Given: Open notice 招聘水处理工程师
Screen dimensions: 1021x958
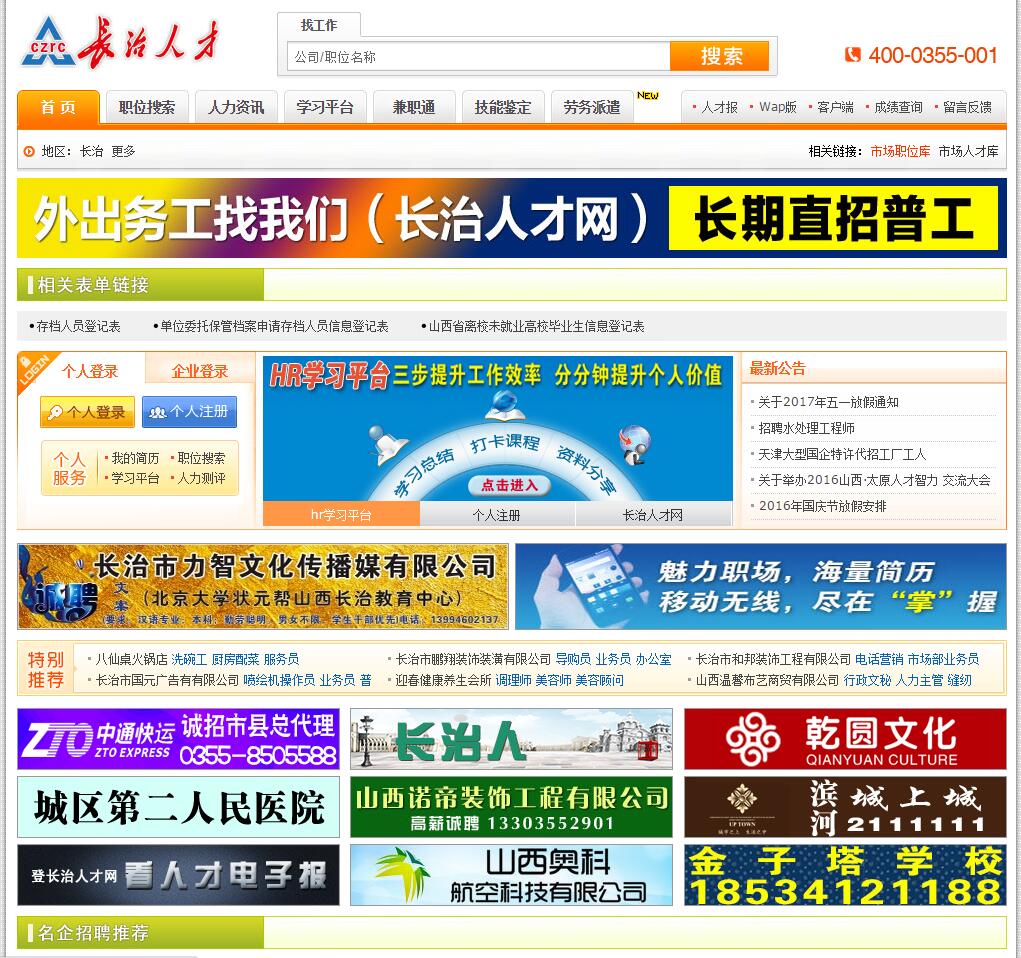Looking at the screenshot, I should (806, 428).
